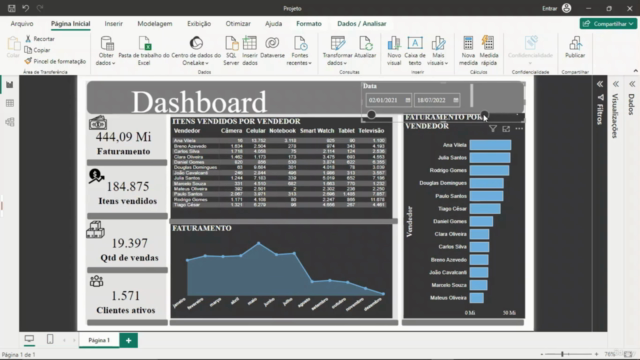Click the Faturamento card 444,09 Mi

127,138
